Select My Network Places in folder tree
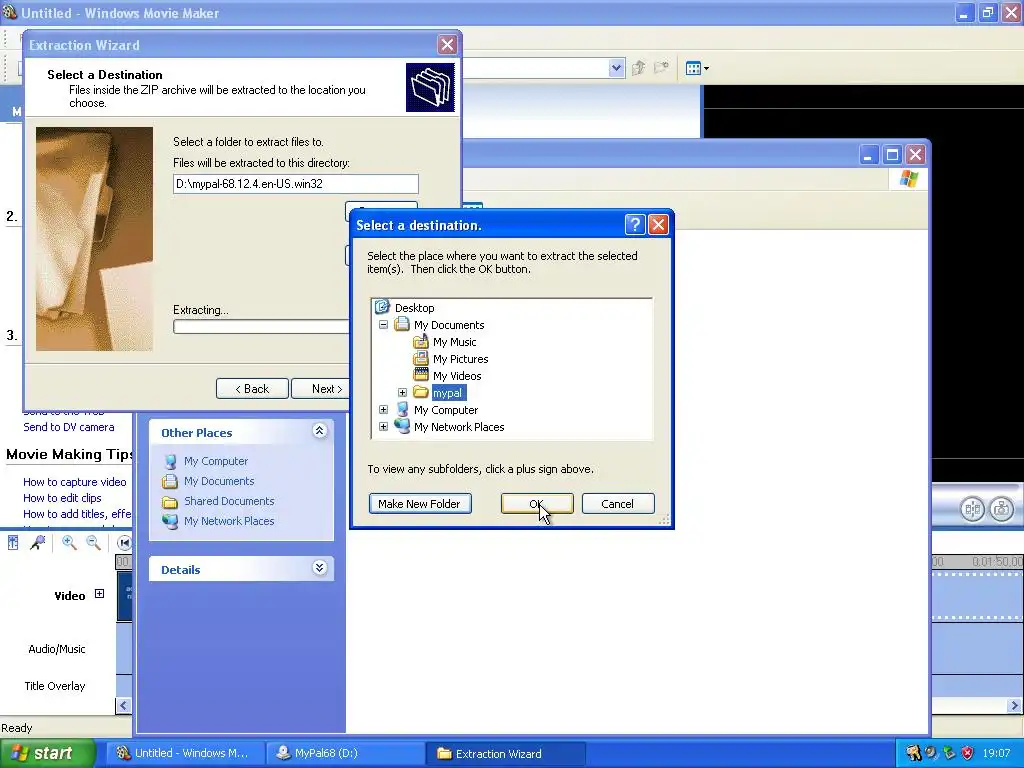 [x=459, y=426]
